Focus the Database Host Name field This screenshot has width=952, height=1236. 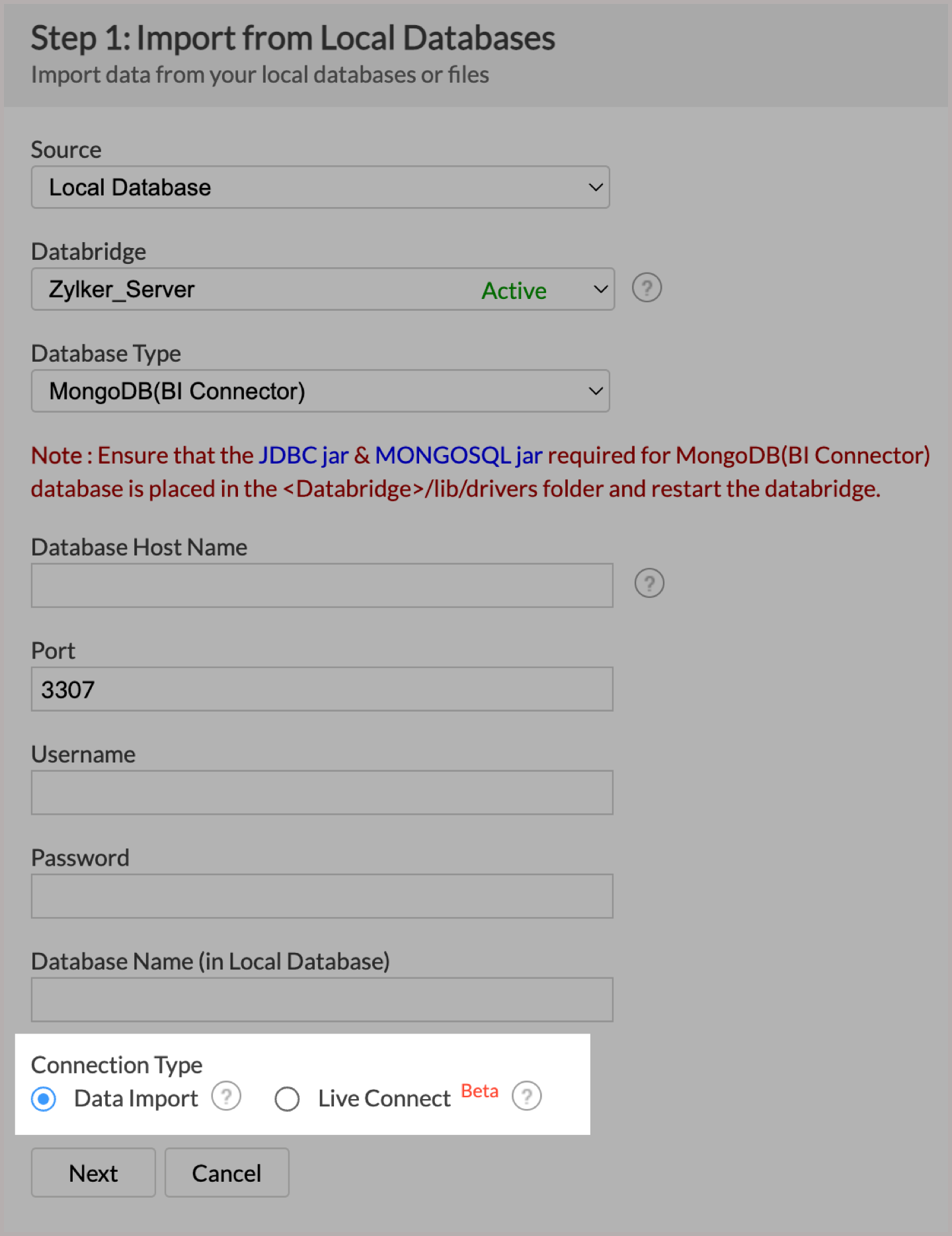(322, 585)
